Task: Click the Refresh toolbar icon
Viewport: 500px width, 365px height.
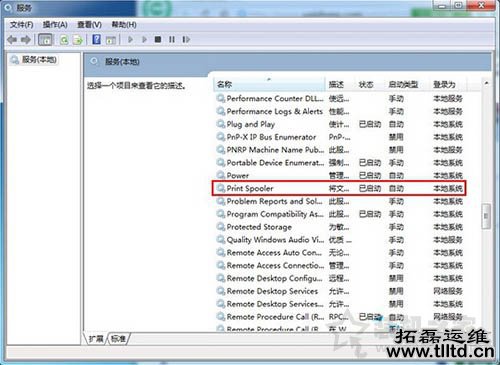Action: [x=64, y=40]
